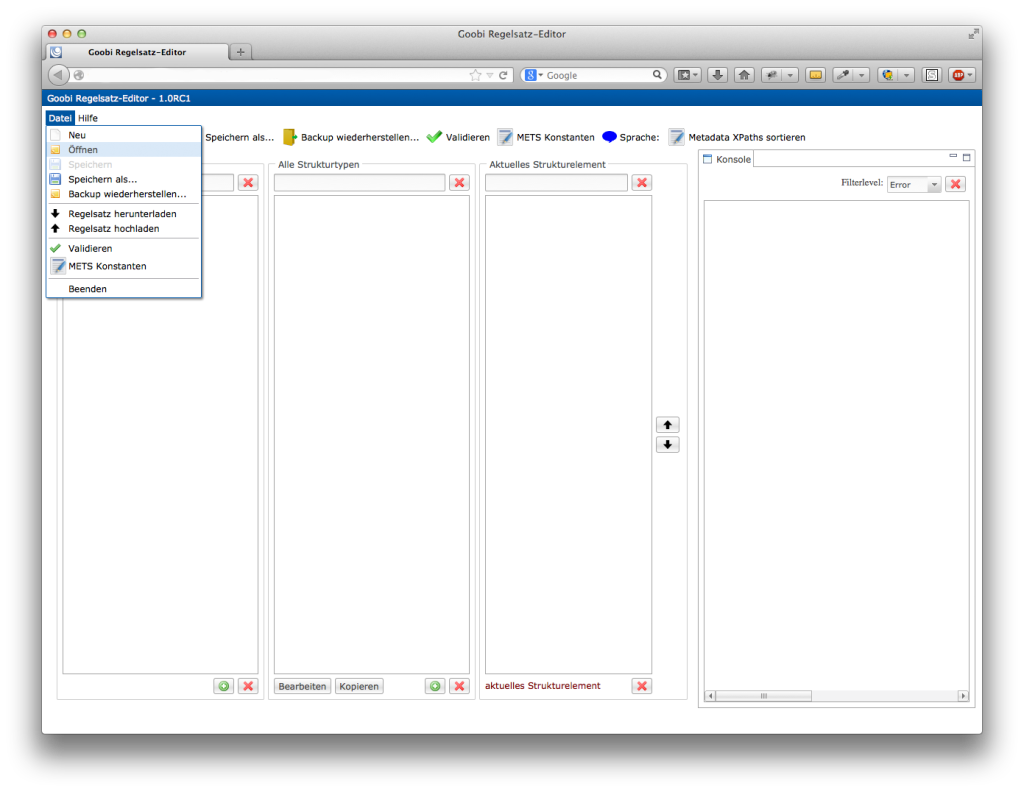Click Metadata XPaths sortieren toolbar icon
This screenshot has height=792, width=1024.
click(677, 137)
